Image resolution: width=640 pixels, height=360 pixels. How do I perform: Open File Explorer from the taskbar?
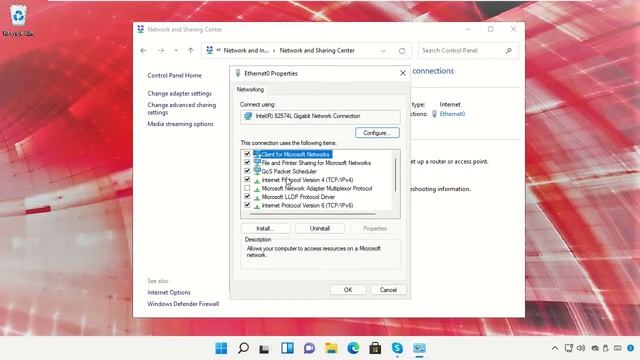coord(331,348)
